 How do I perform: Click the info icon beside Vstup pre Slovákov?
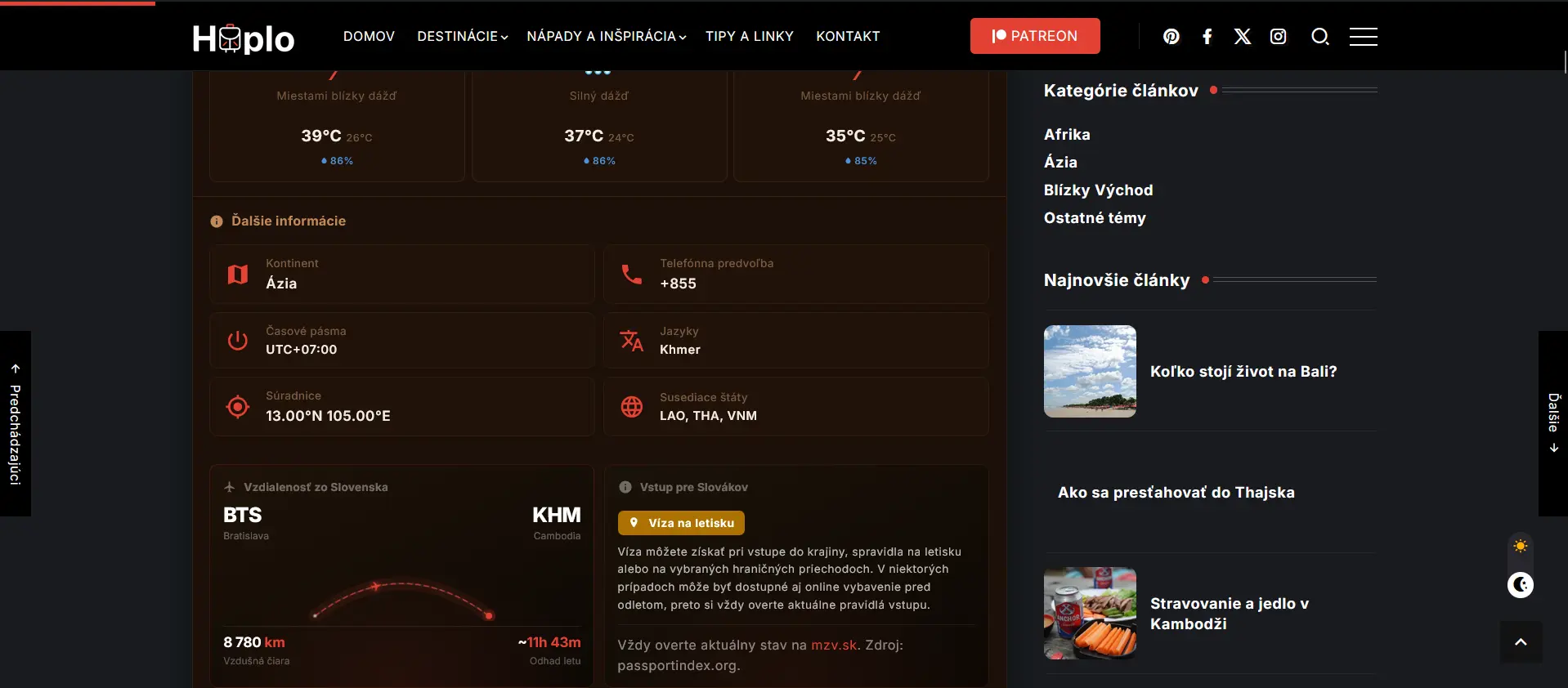[625, 487]
